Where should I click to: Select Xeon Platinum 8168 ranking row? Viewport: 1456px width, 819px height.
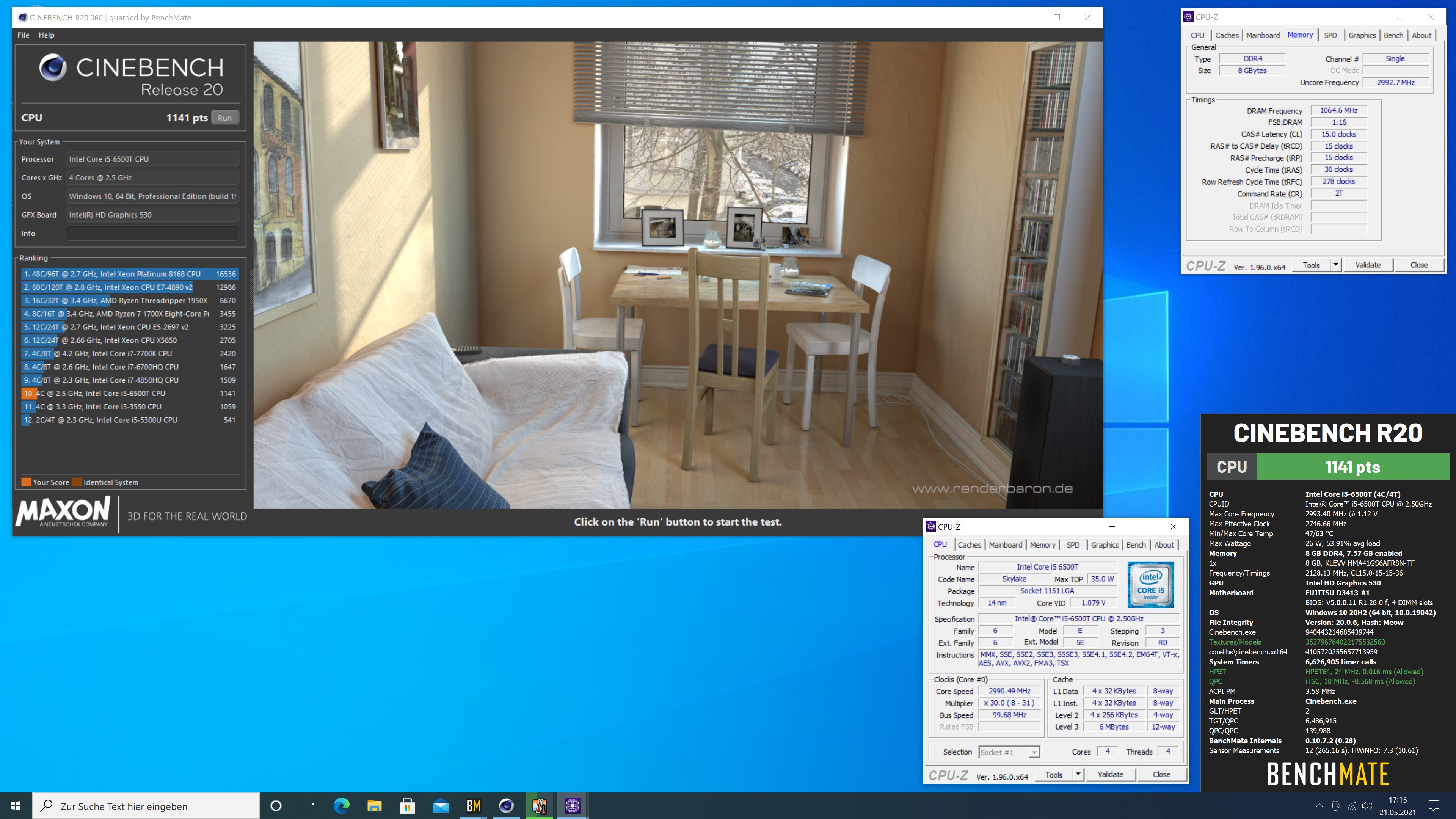tap(130, 273)
